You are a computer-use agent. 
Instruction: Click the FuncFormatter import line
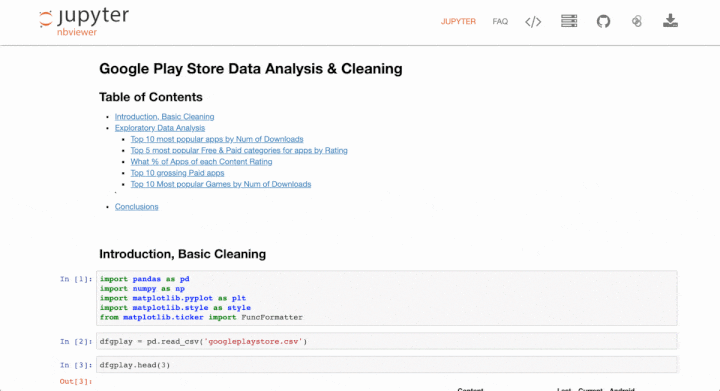(201, 318)
